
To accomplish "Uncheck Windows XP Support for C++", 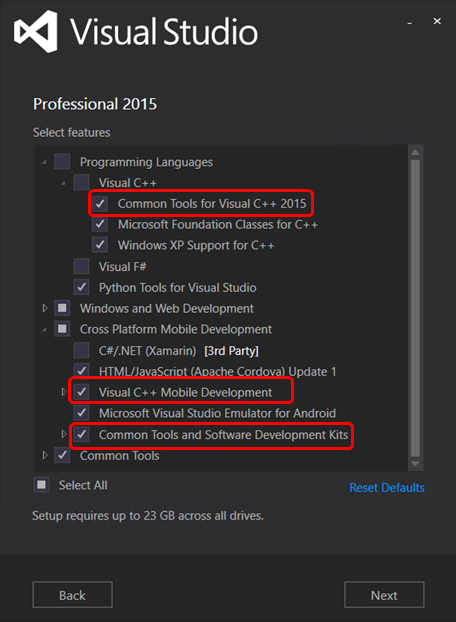I will 100,245.
